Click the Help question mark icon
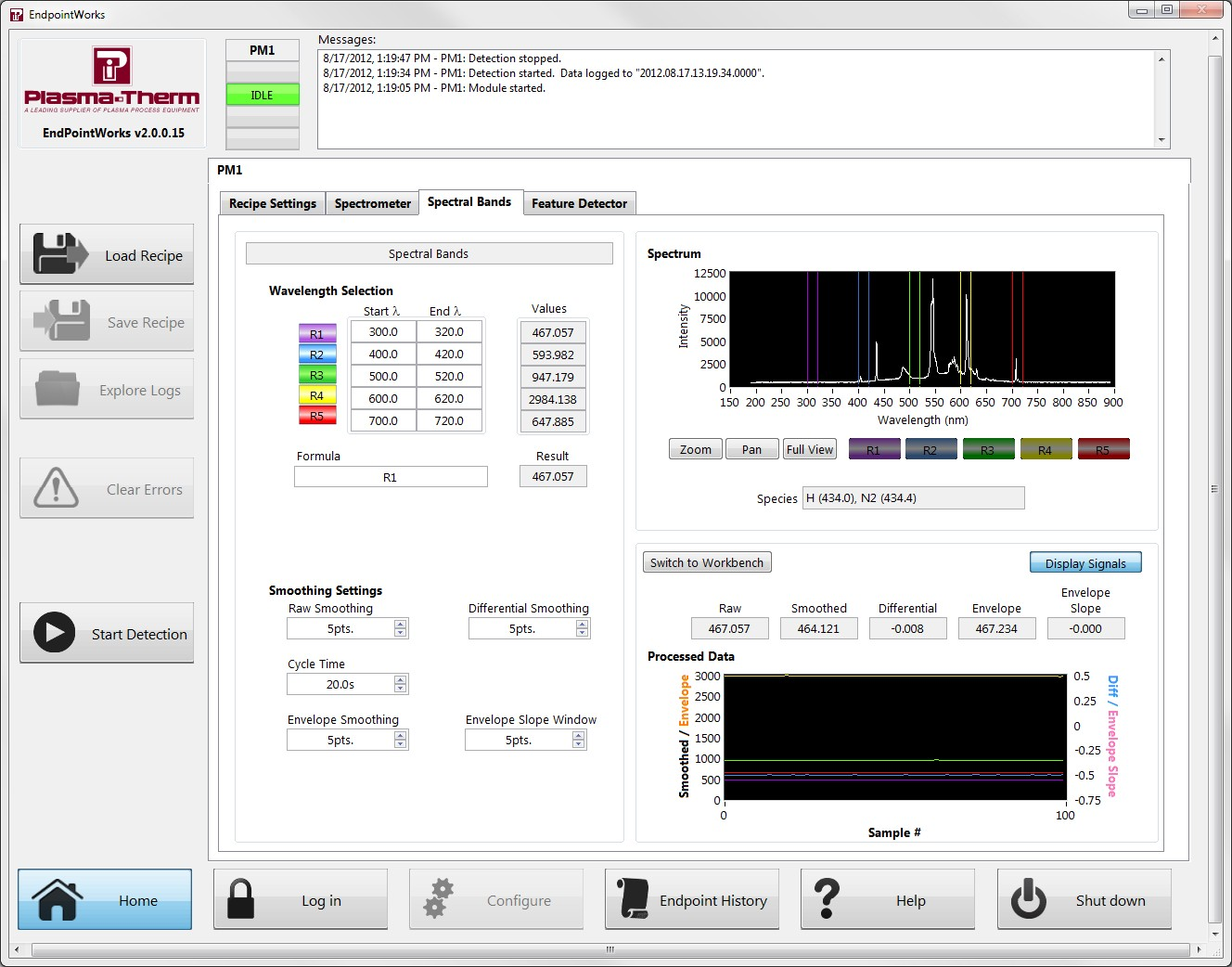Image resolution: width=1232 pixels, height=967 pixels. (826, 899)
